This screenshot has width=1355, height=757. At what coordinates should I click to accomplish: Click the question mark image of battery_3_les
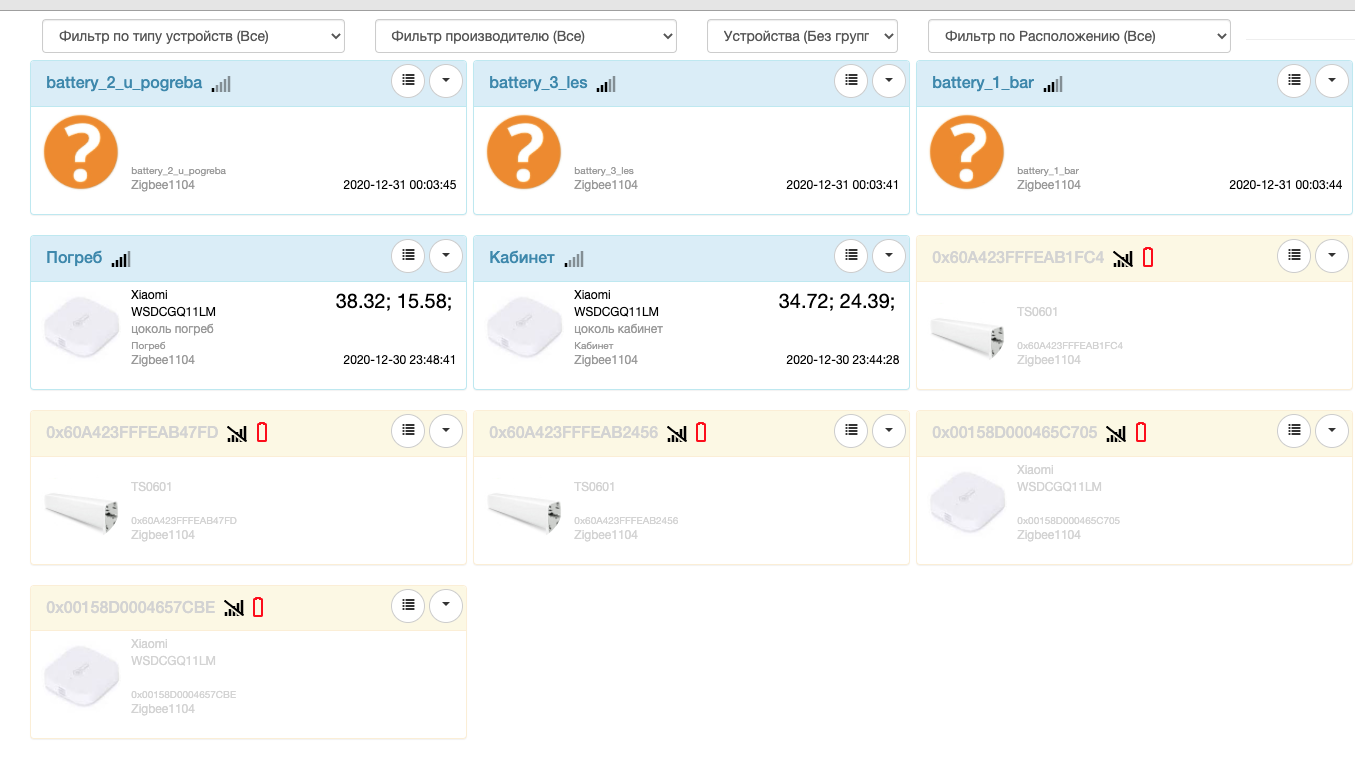tap(524, 152)
